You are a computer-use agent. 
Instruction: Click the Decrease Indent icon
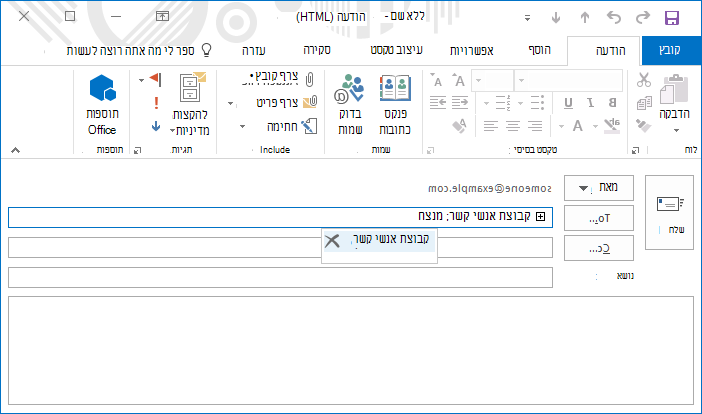pyautogui.click(x=437, y=102)
